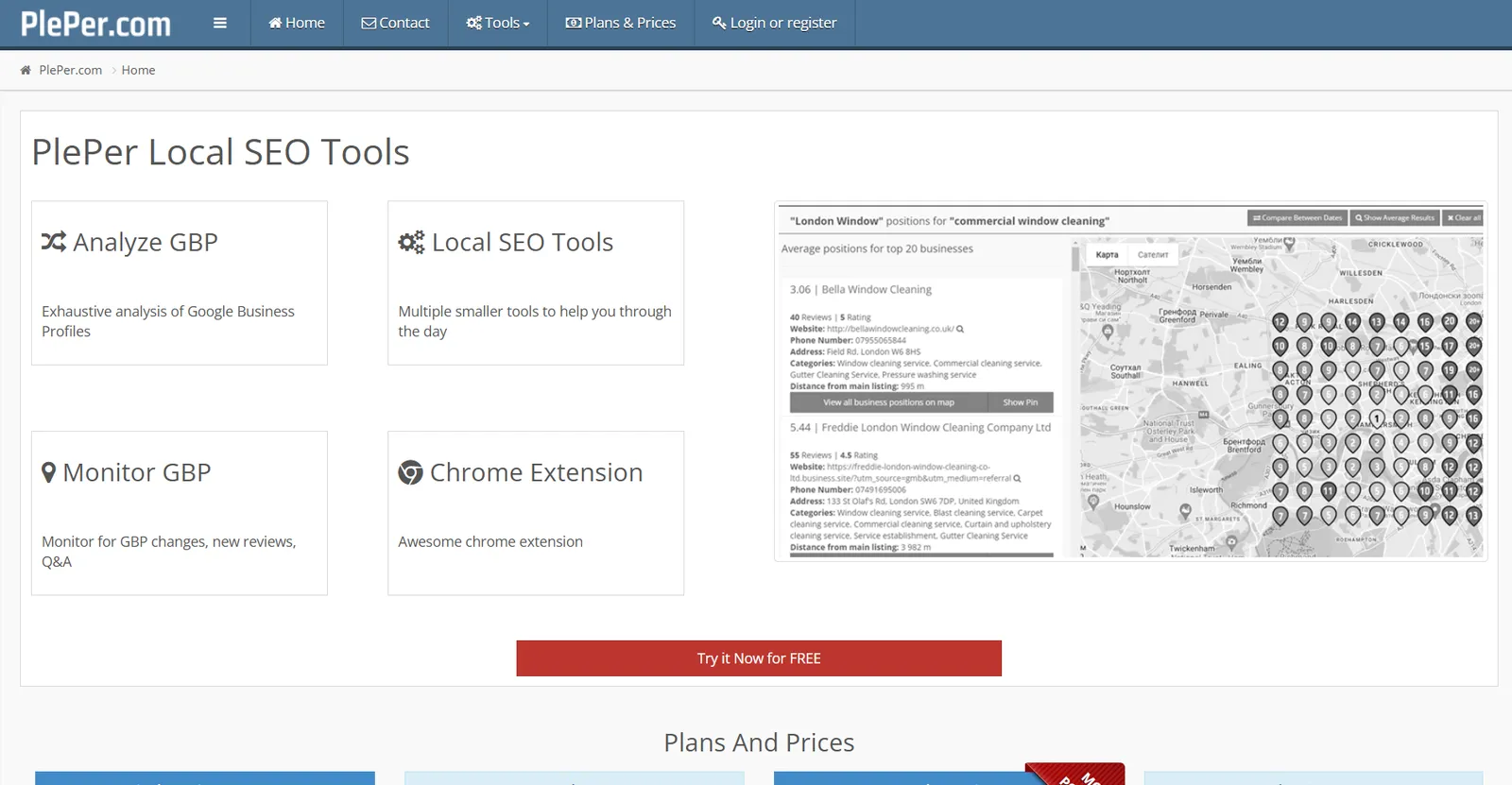Screen dimensions: 1512x785
Task: Click the London Window map screenshot
Action: (x=1131, y=382)
